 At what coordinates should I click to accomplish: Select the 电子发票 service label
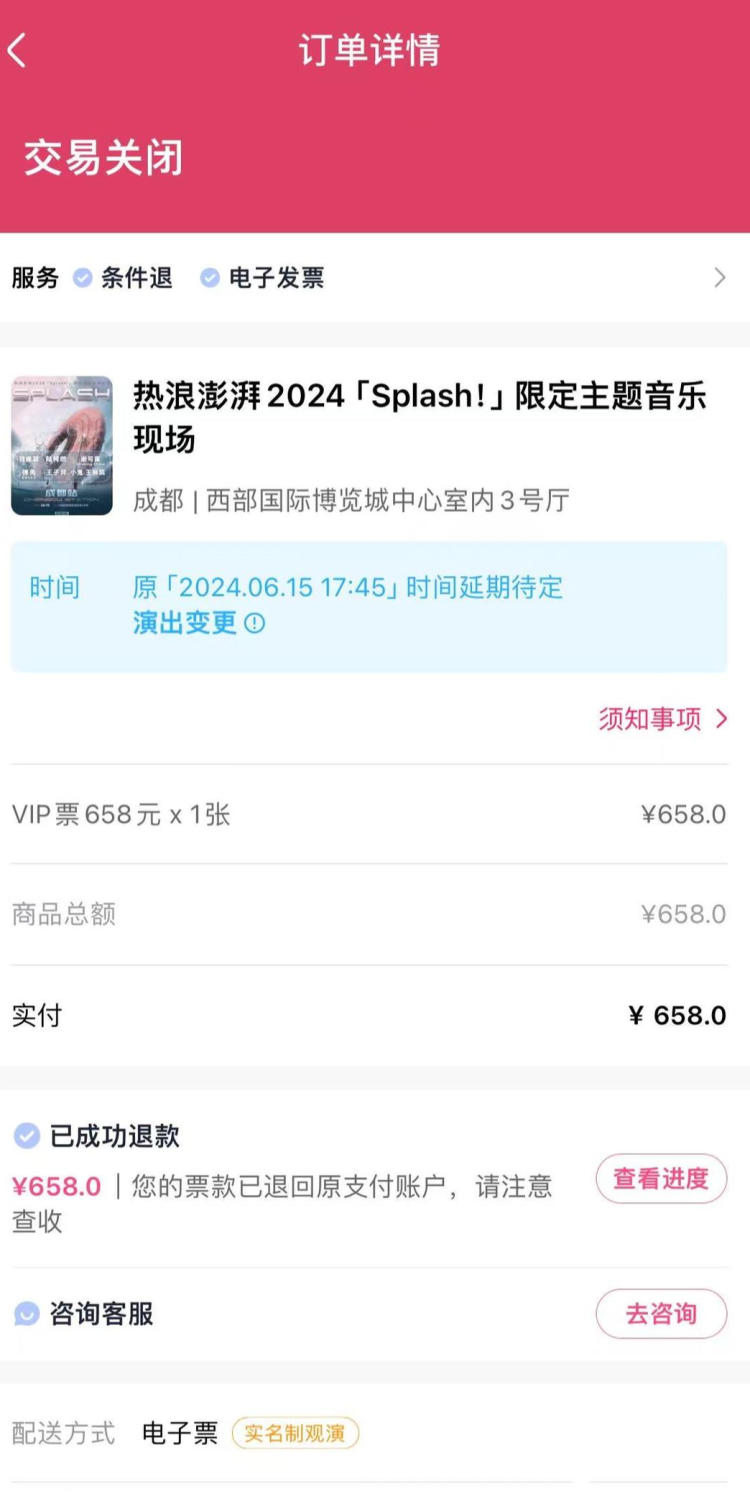tap(276, 278)
